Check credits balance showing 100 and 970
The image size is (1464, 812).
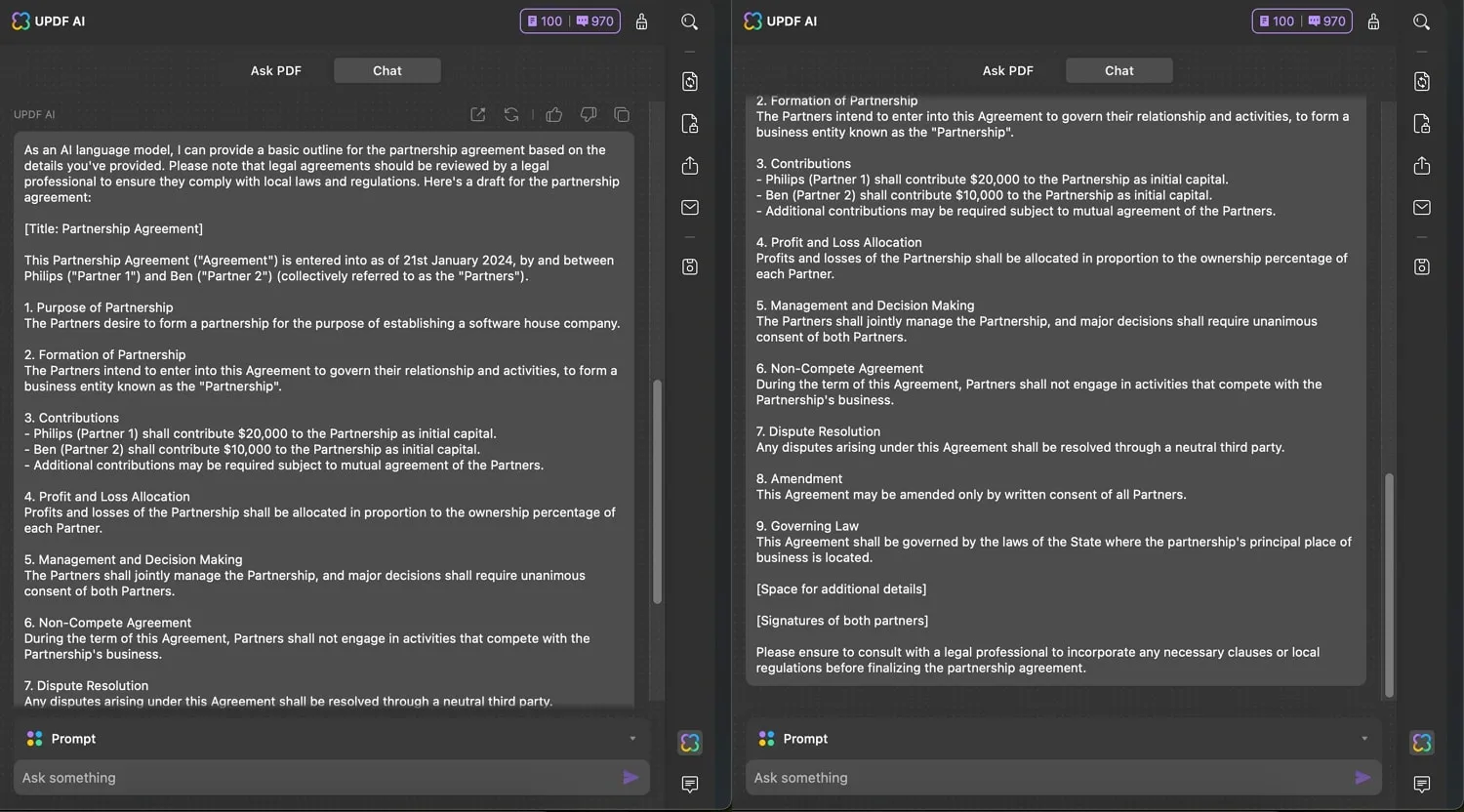pyautogui.click(x=570, y=20)
